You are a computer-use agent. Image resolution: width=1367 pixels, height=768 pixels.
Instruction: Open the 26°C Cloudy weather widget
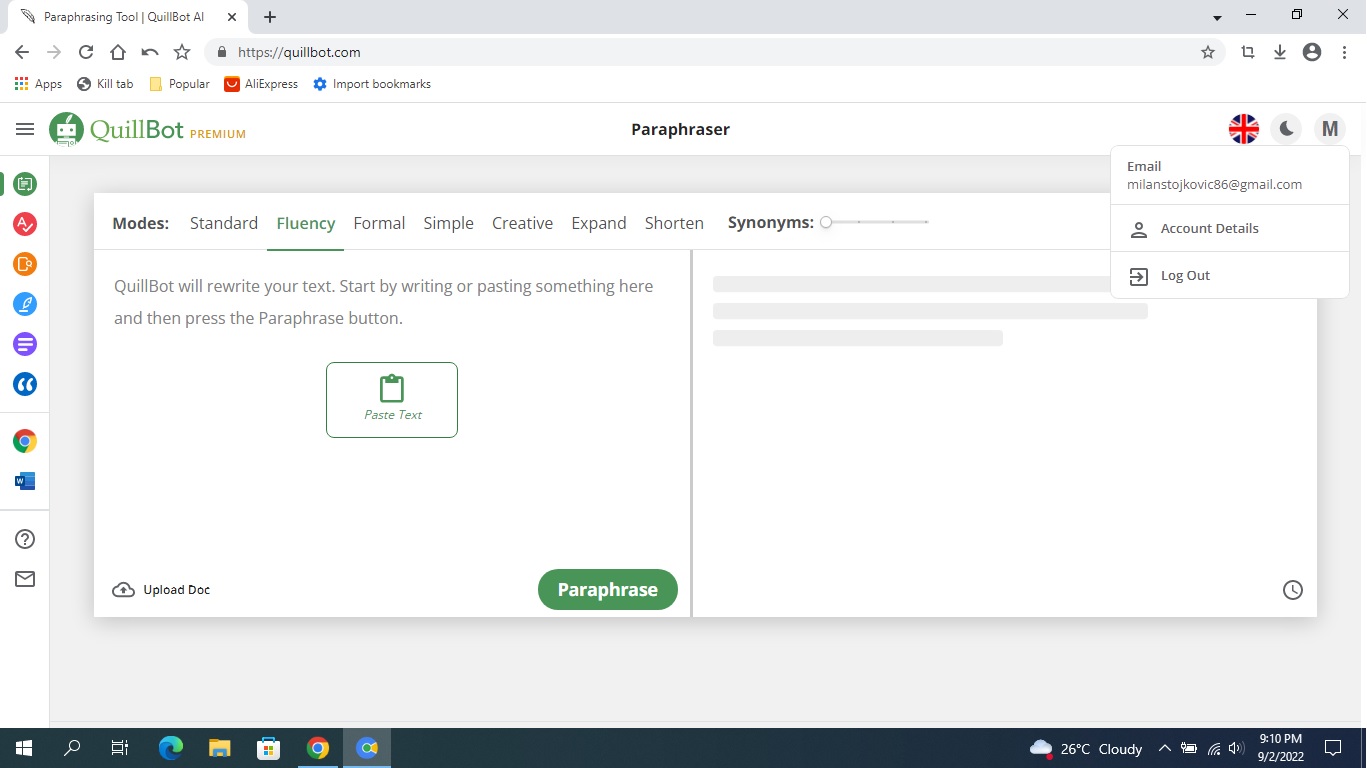tap(1086, 748)
